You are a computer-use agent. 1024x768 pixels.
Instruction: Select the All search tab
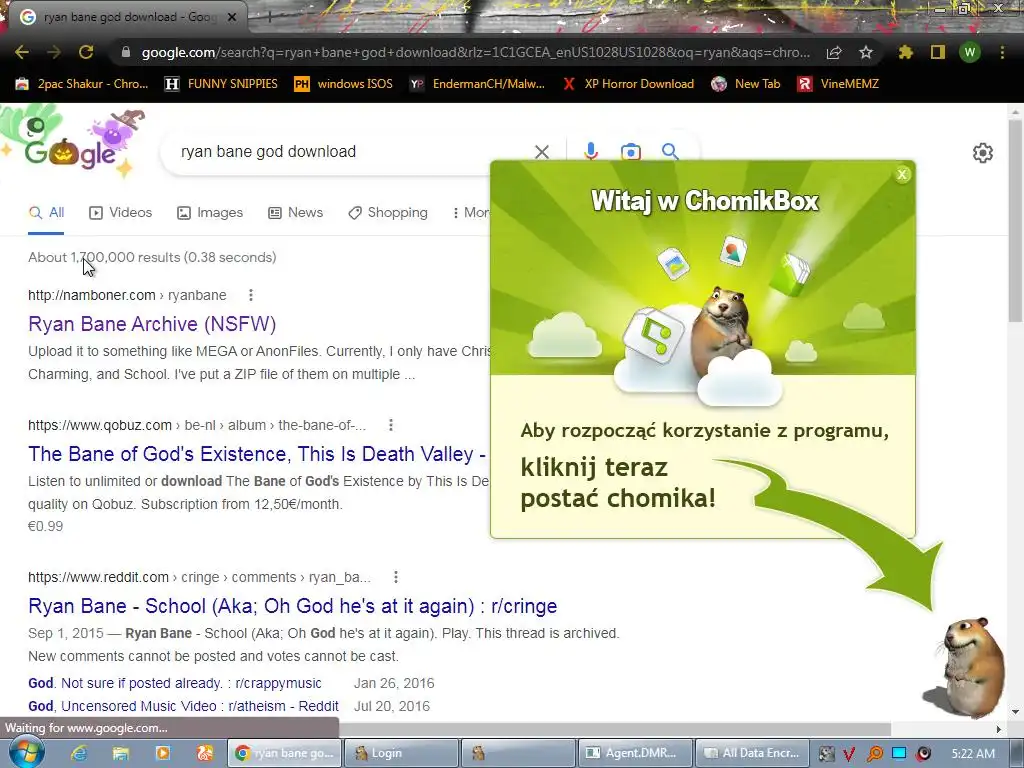pos(46,212)
